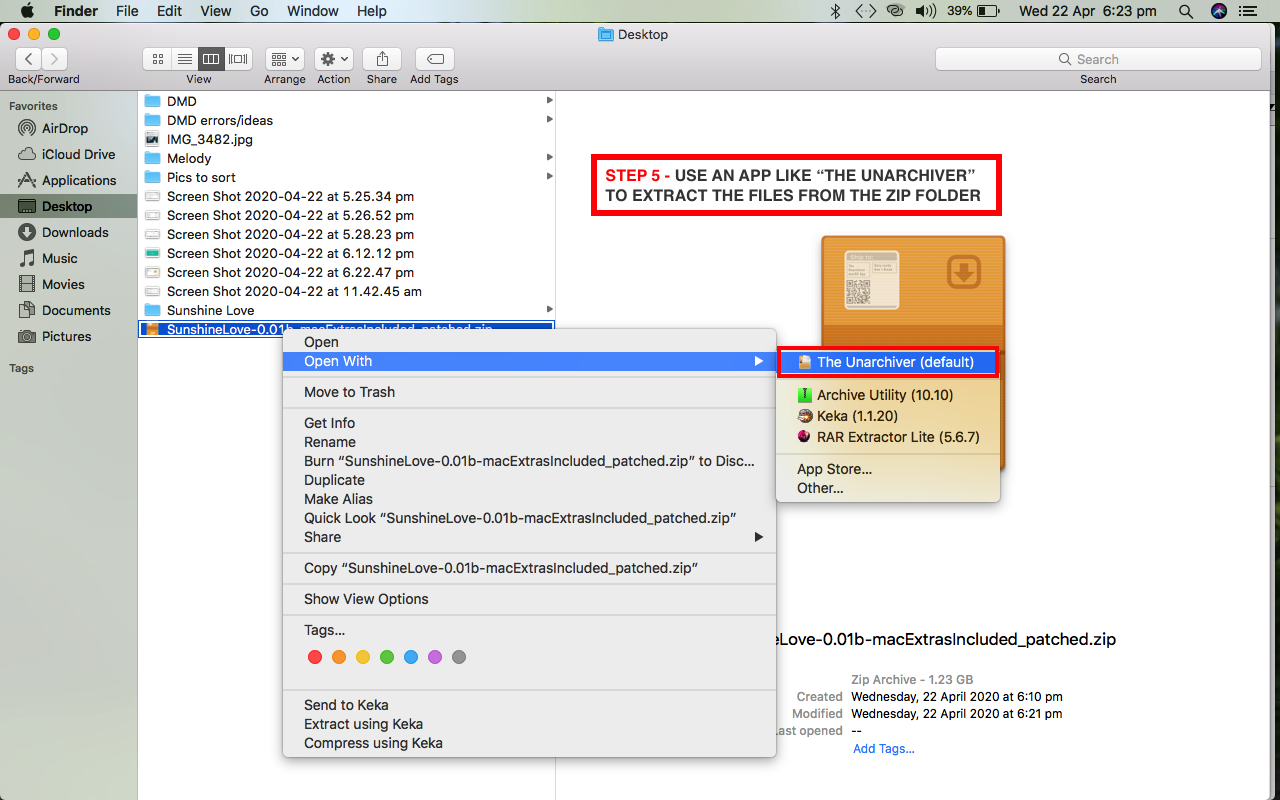Image resolution: width=1280 pixels, height=800 pixels.
Task: Click Move to Trash in context menu
Action: pyautogui.click(x=349, y=392)
